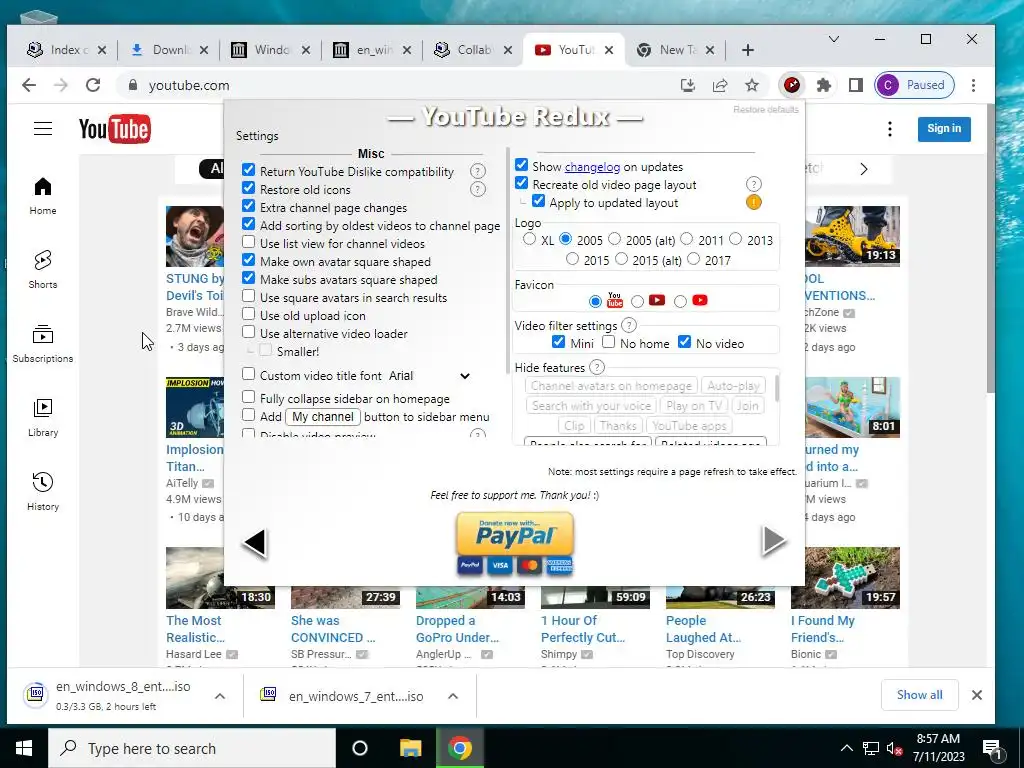Switch to the Collab tab
This screenshot has height=768, width=1024.
(x=473, y=50)
